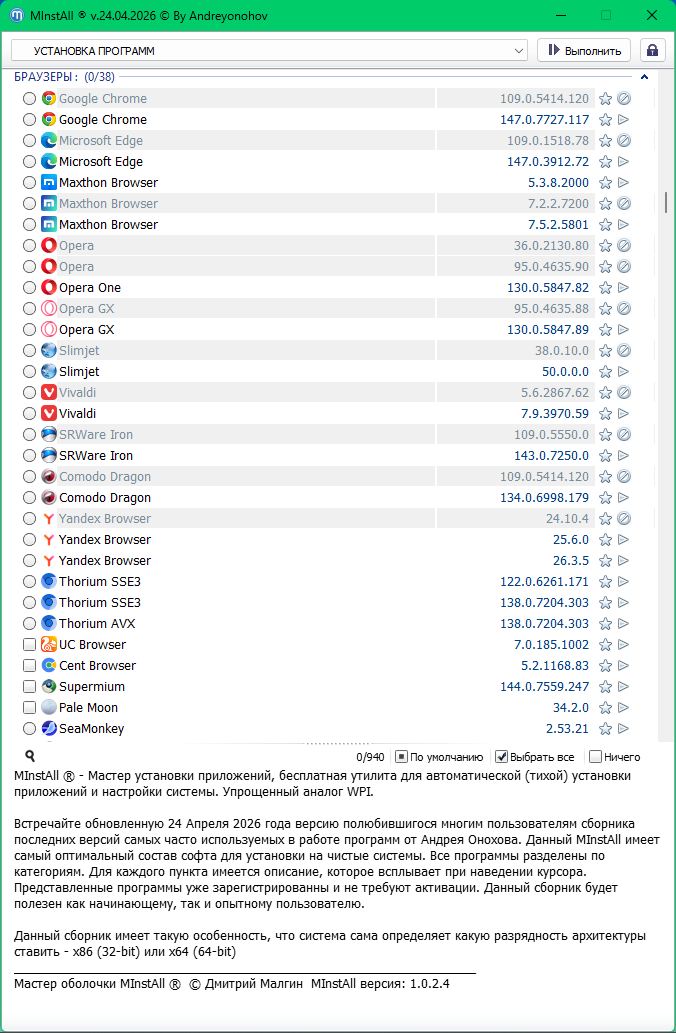
Task: Click the Выполнить button
Action: point(584,50)
